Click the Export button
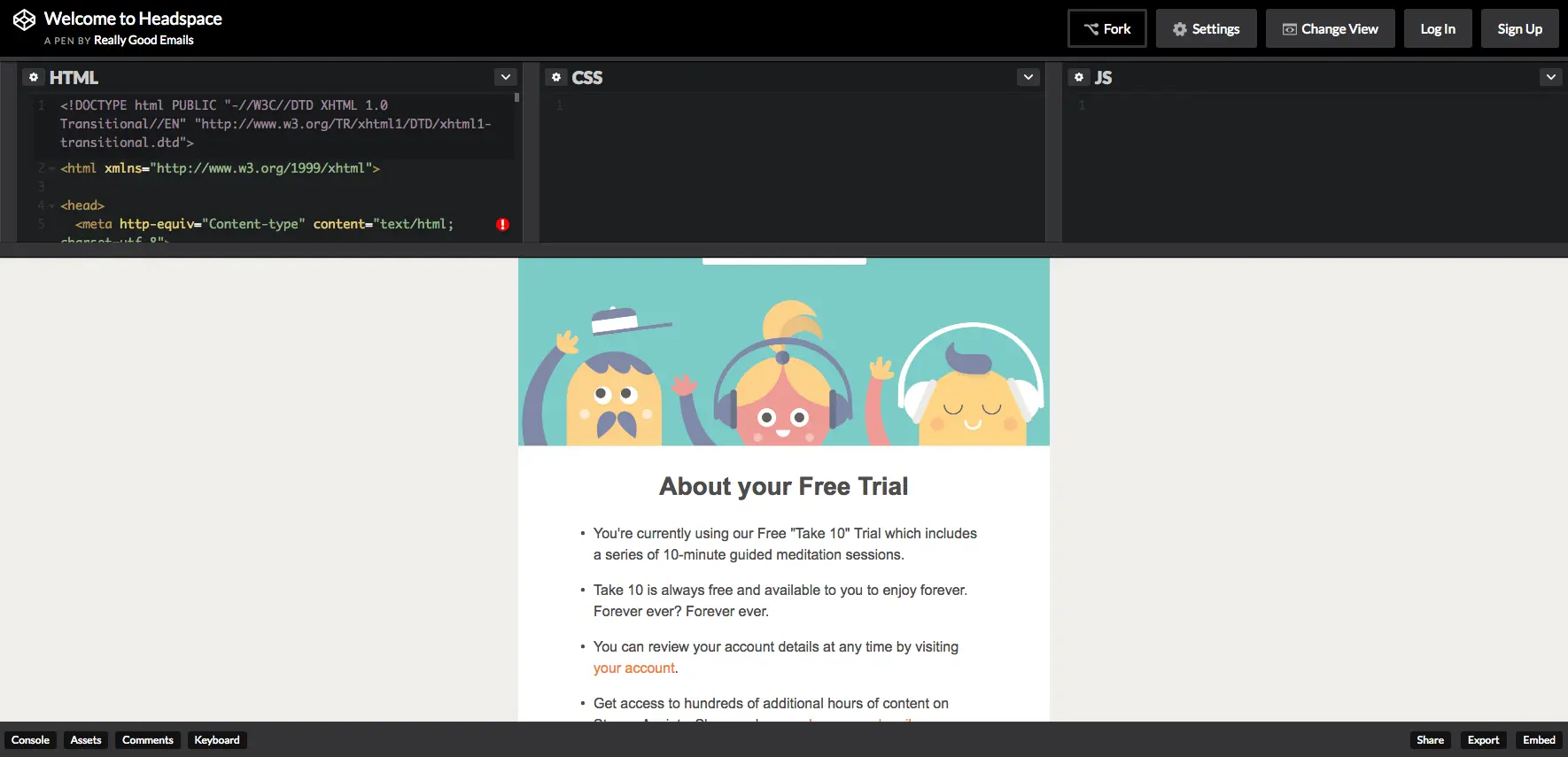Viewport: 1568px width, 757px height. (x=1483, y=740)
